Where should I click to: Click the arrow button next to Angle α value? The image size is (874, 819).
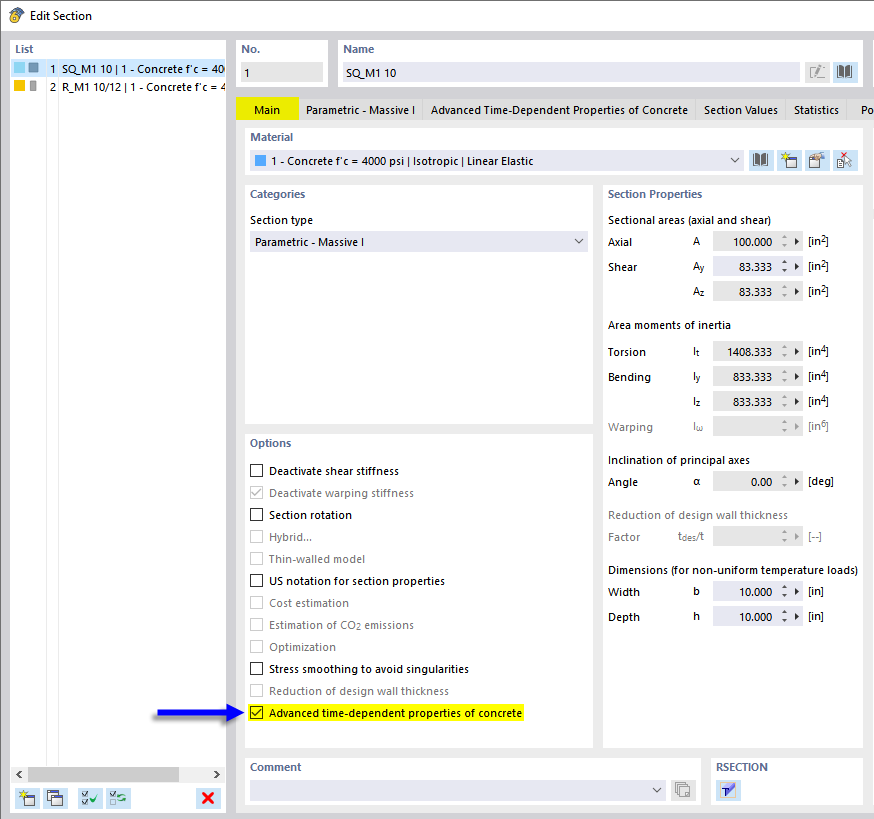(x=797, y=482)
